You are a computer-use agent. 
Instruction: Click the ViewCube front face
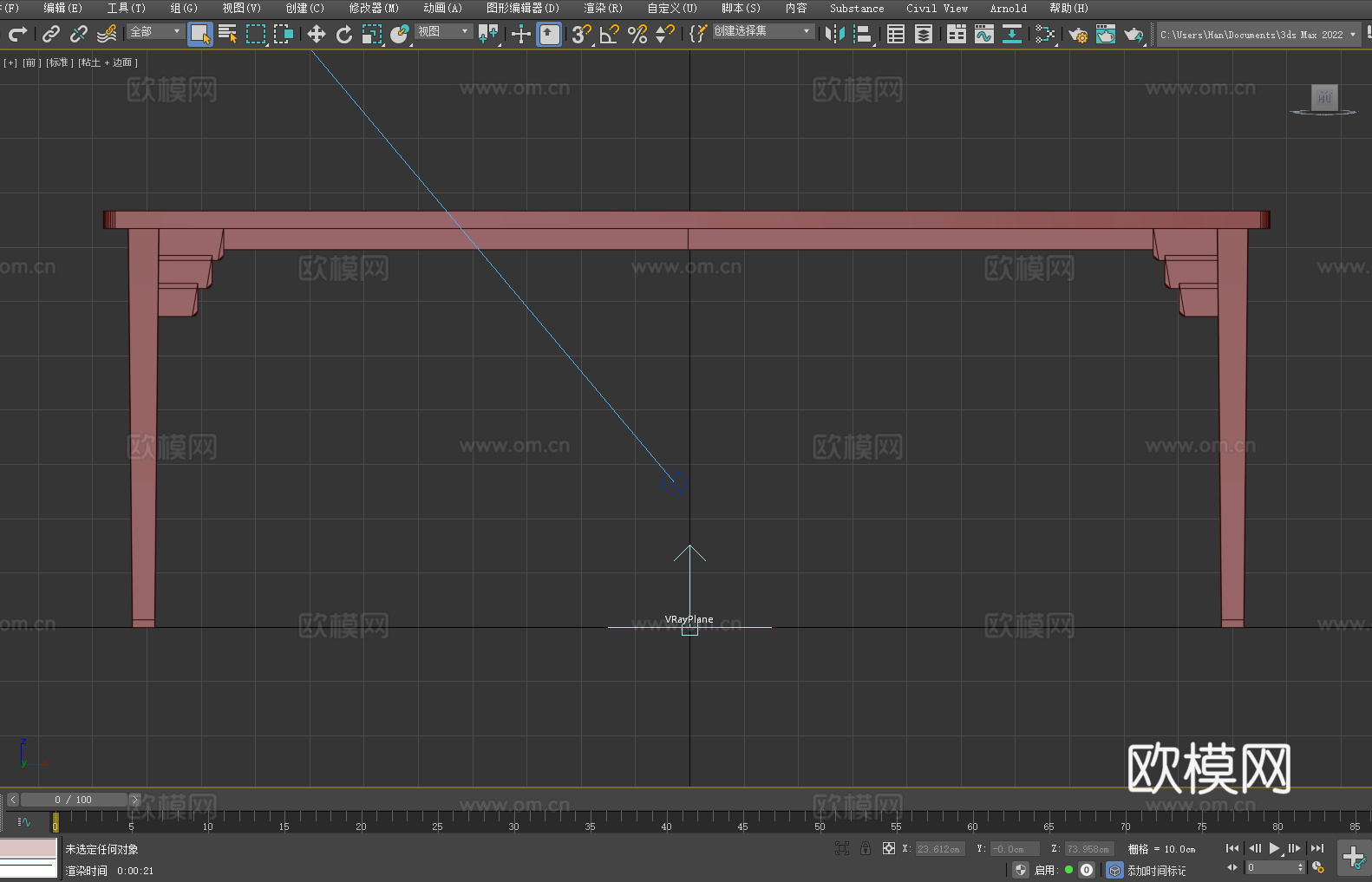tap(1324, 97)
